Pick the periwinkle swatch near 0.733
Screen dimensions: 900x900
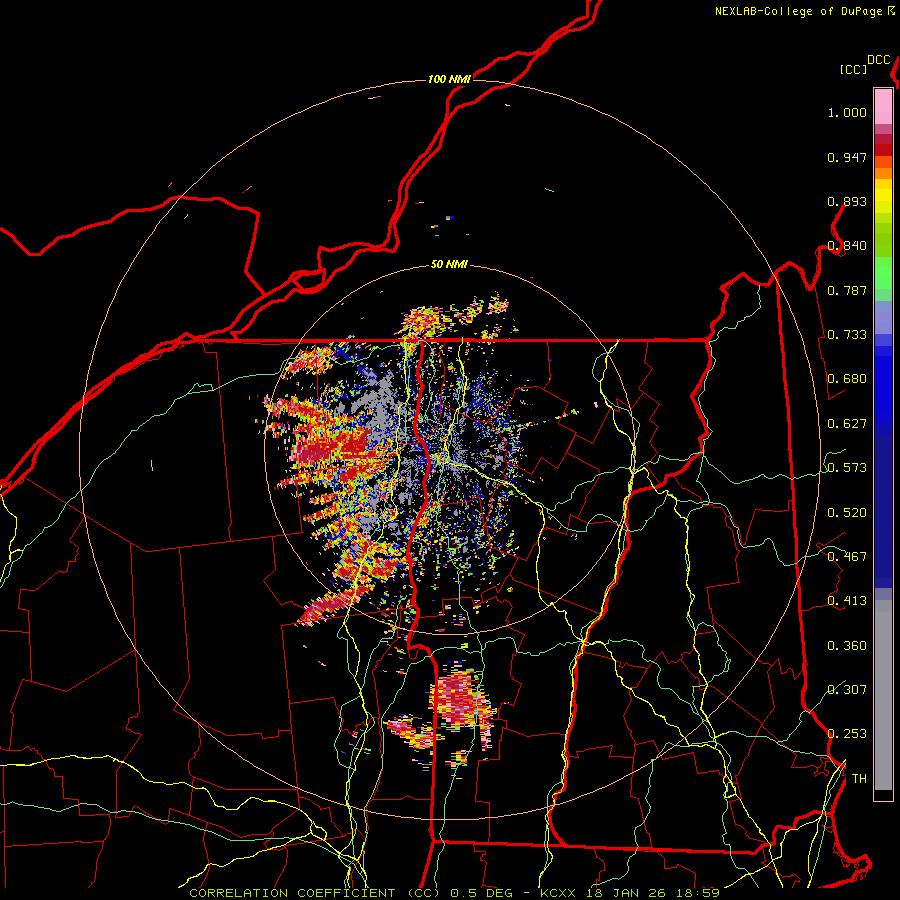click(x=883, y=317)
